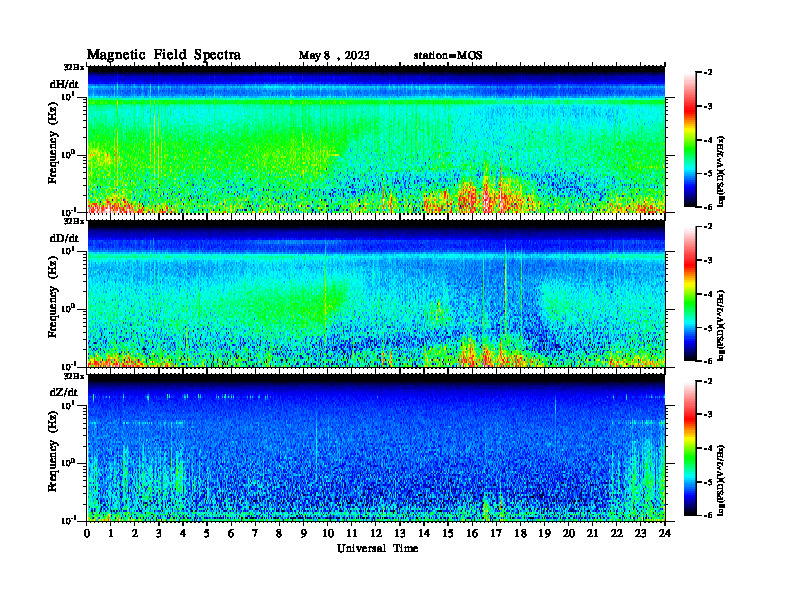The image size is (792, 612).
Task: Click the dZ/dt spectrogram plot area
Action: pos(376,447)
